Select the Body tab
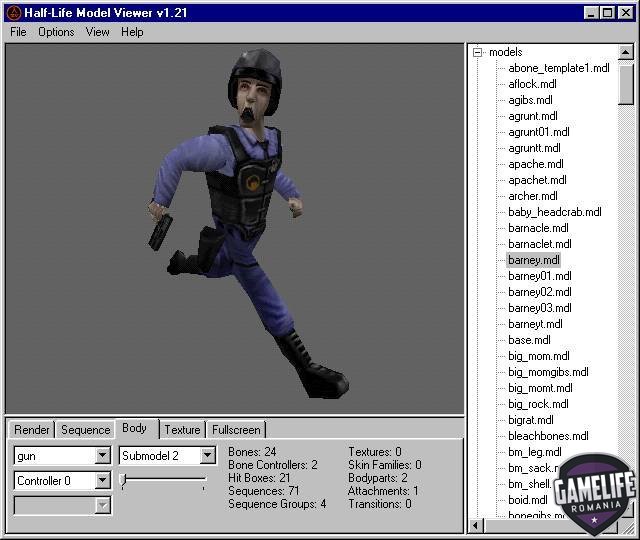Screen dimensions: 640x540 [x=135, y=428]
